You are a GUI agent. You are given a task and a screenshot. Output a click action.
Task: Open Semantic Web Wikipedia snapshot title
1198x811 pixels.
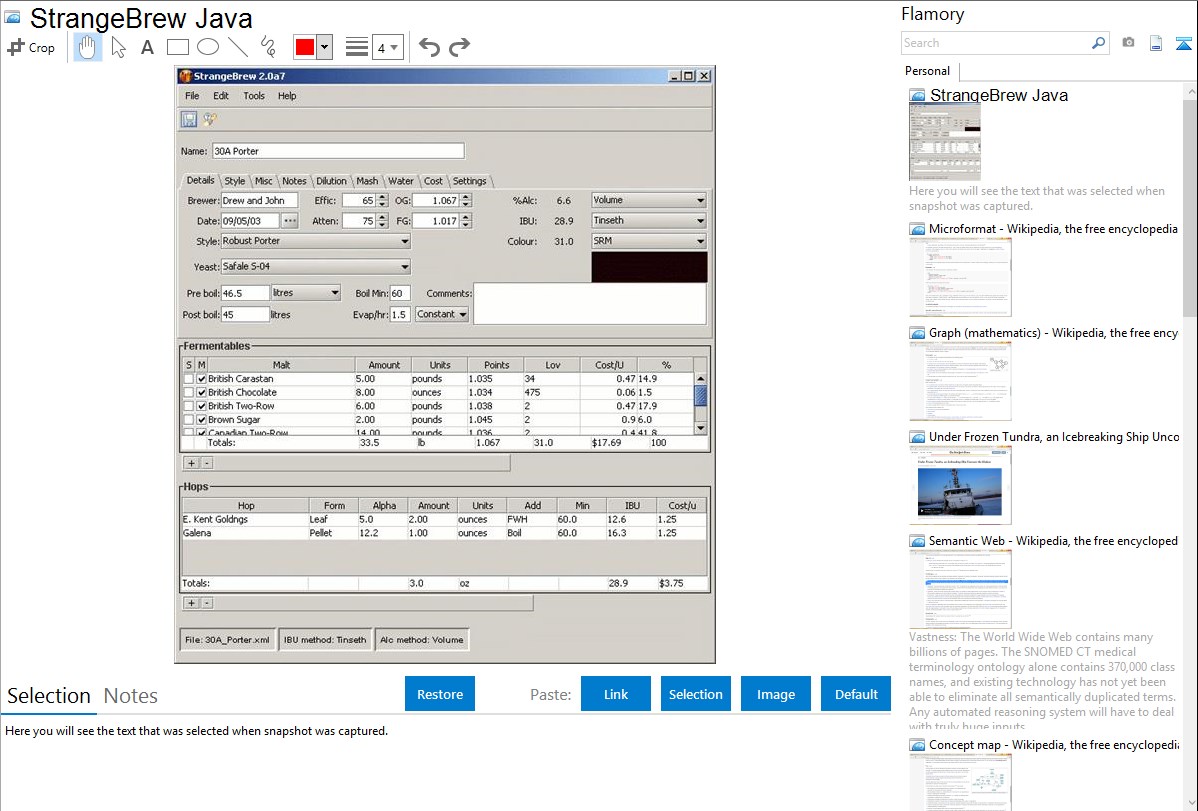pos(1053,541)
